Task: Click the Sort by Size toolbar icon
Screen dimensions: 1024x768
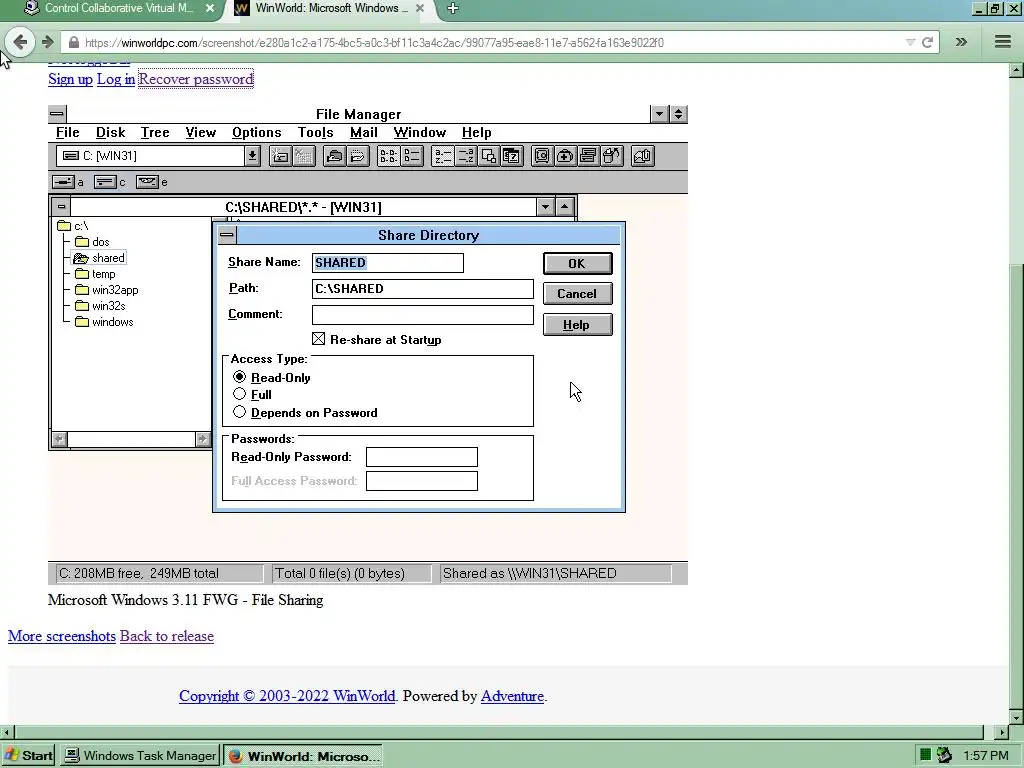Action: tap(488, 156)
